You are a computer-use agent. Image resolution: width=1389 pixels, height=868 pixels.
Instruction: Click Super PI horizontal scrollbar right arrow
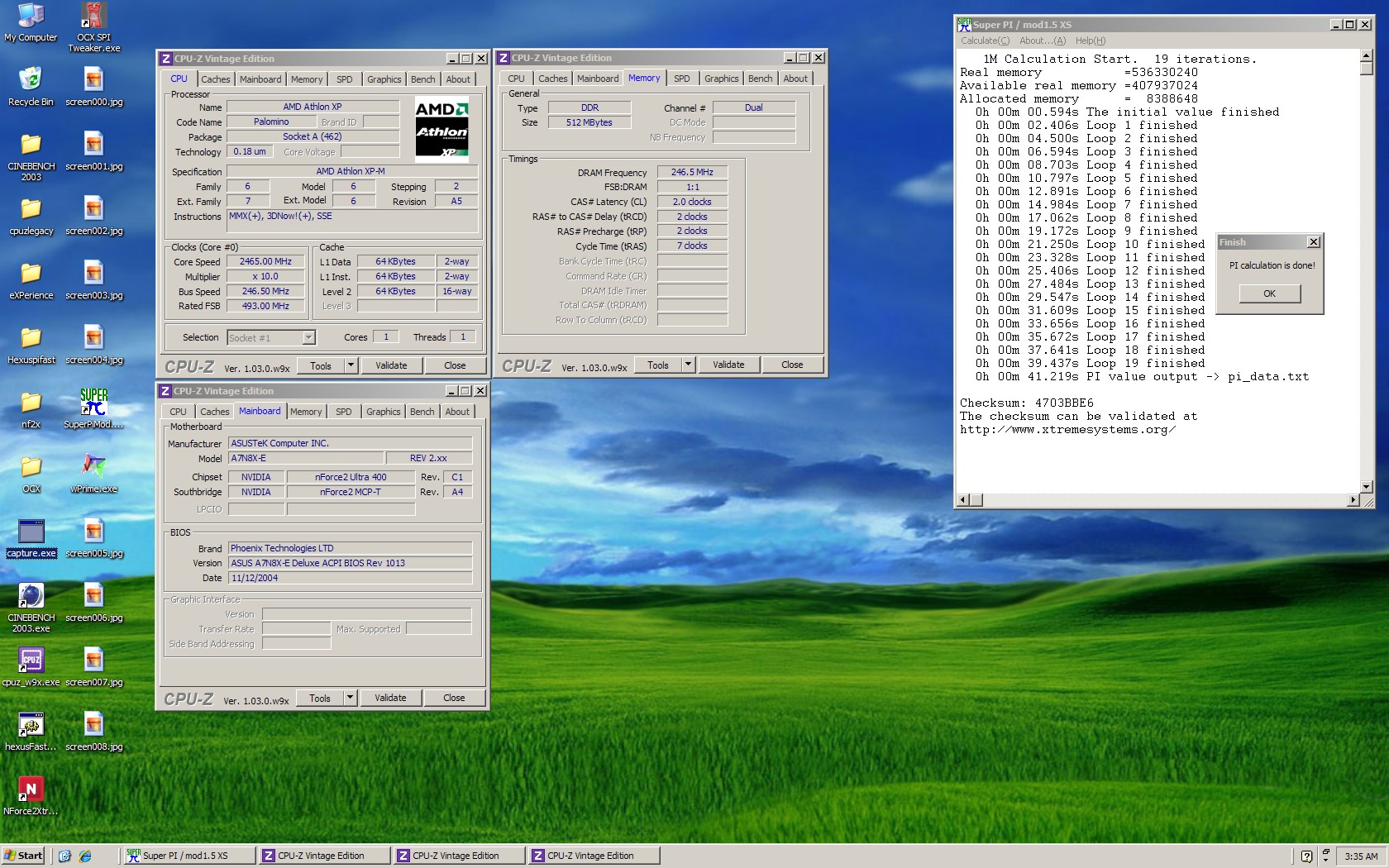click(x=1353, y=500)
